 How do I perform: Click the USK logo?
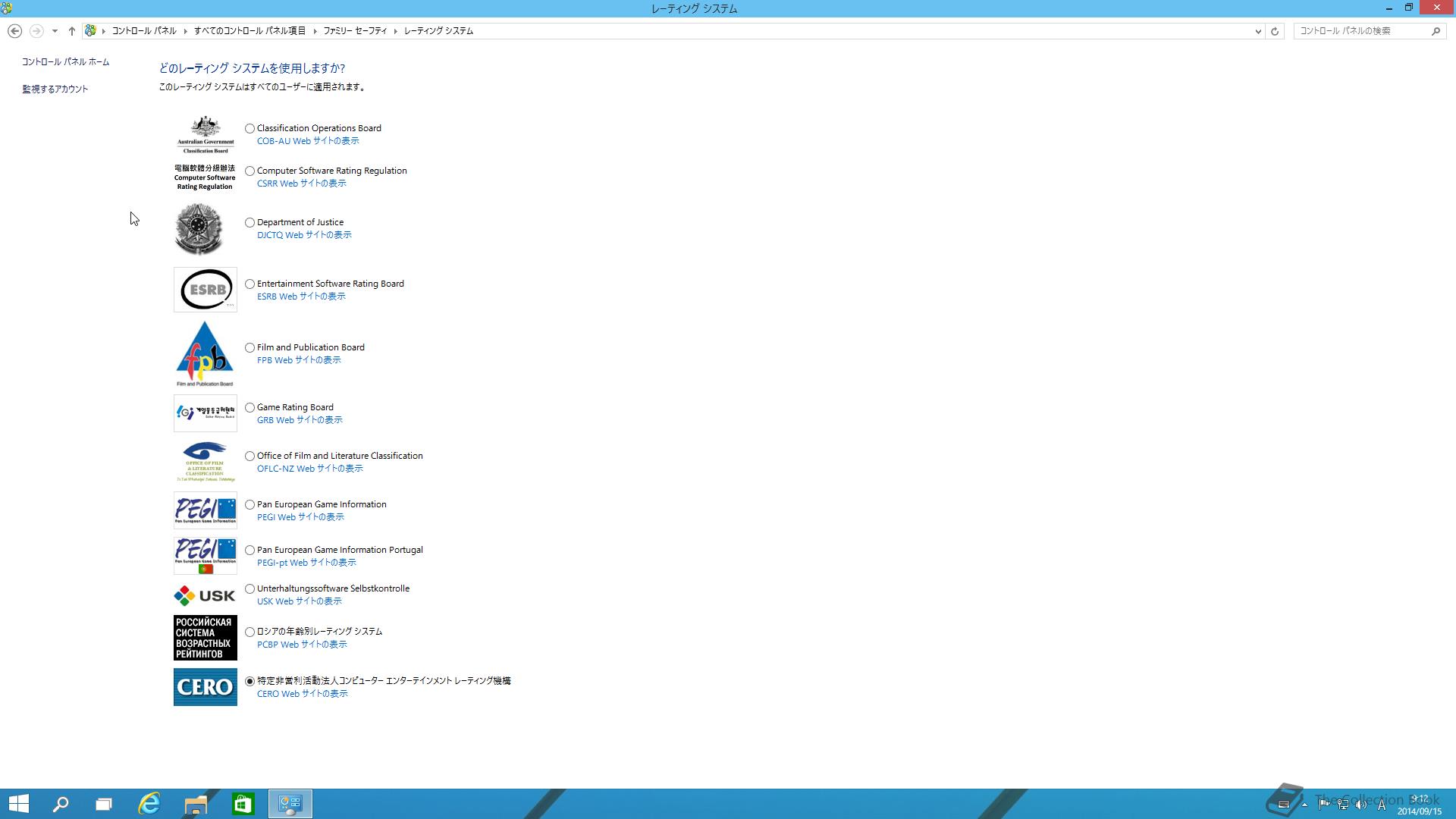coord(205,595)
